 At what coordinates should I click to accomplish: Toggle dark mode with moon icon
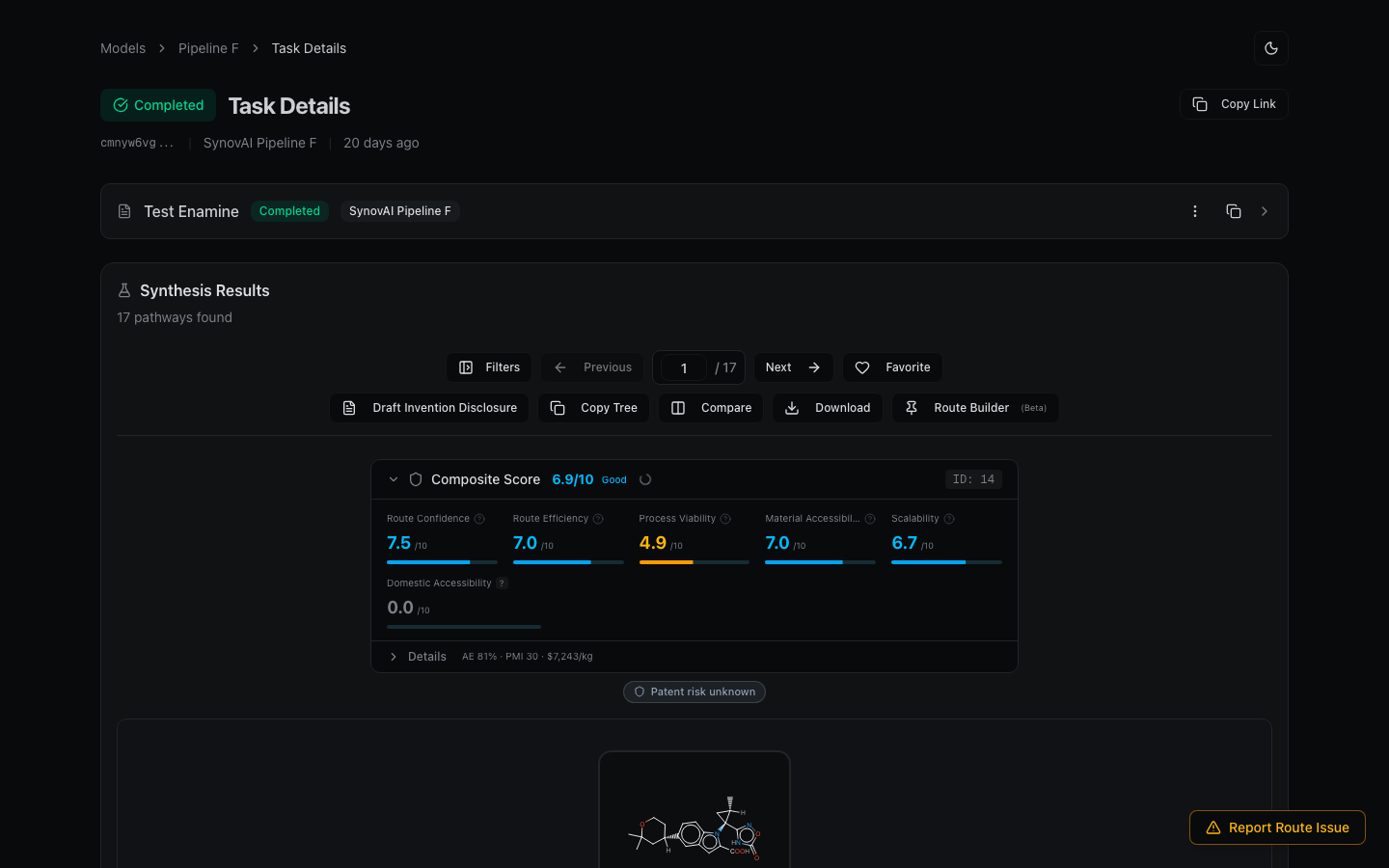1270,48
